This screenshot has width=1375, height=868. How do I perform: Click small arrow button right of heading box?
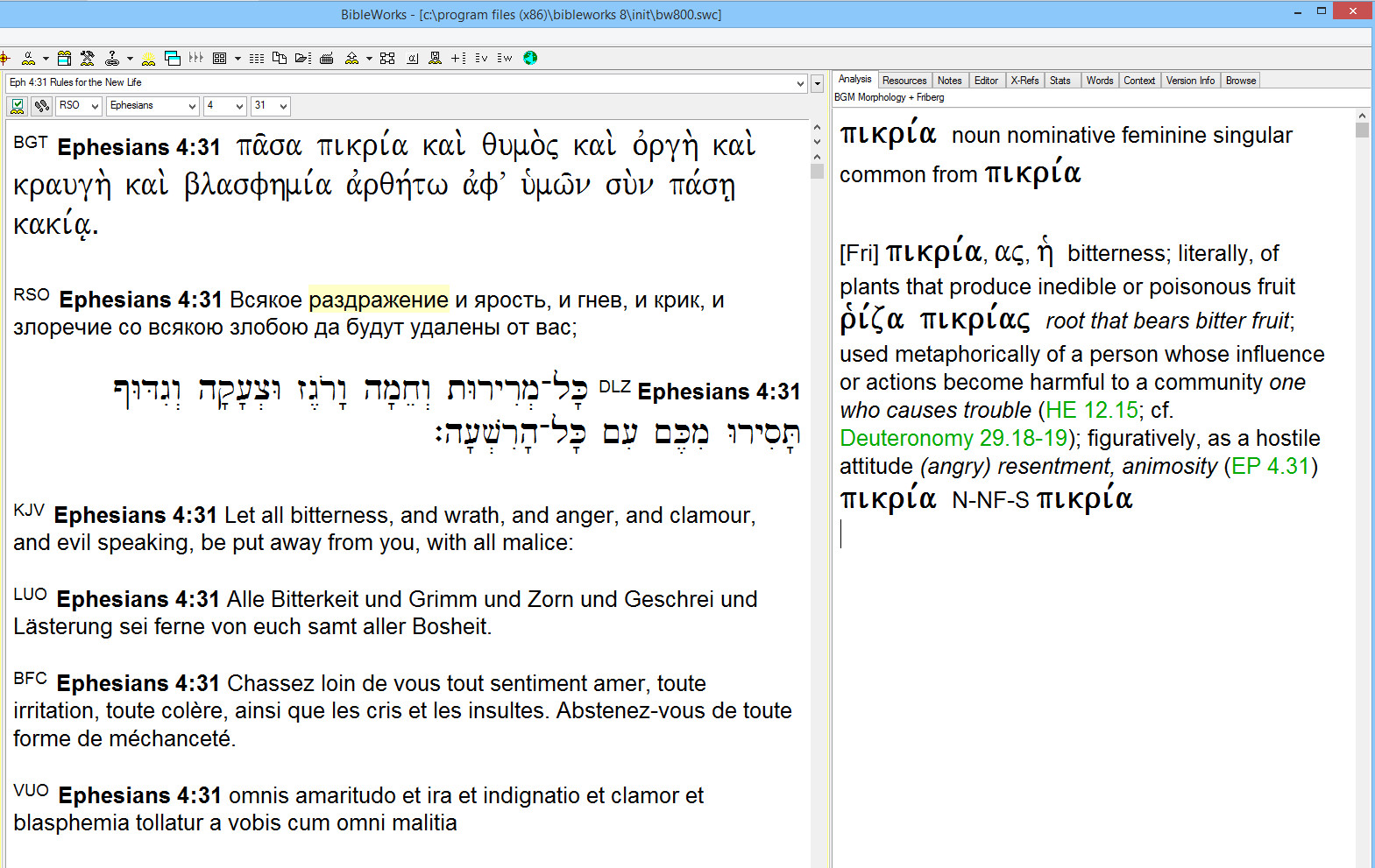coord(817,84)
